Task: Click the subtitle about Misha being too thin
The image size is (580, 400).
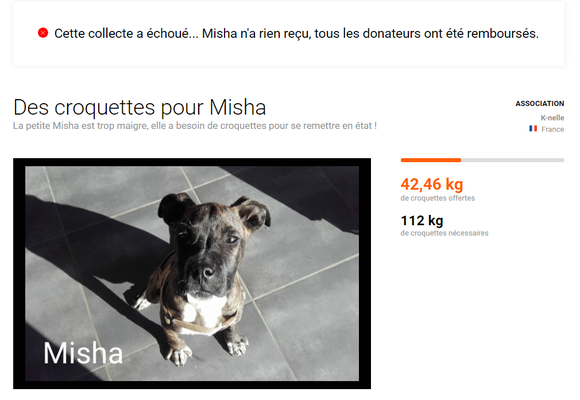Action: pyautogui.click(x=195, y=126)
